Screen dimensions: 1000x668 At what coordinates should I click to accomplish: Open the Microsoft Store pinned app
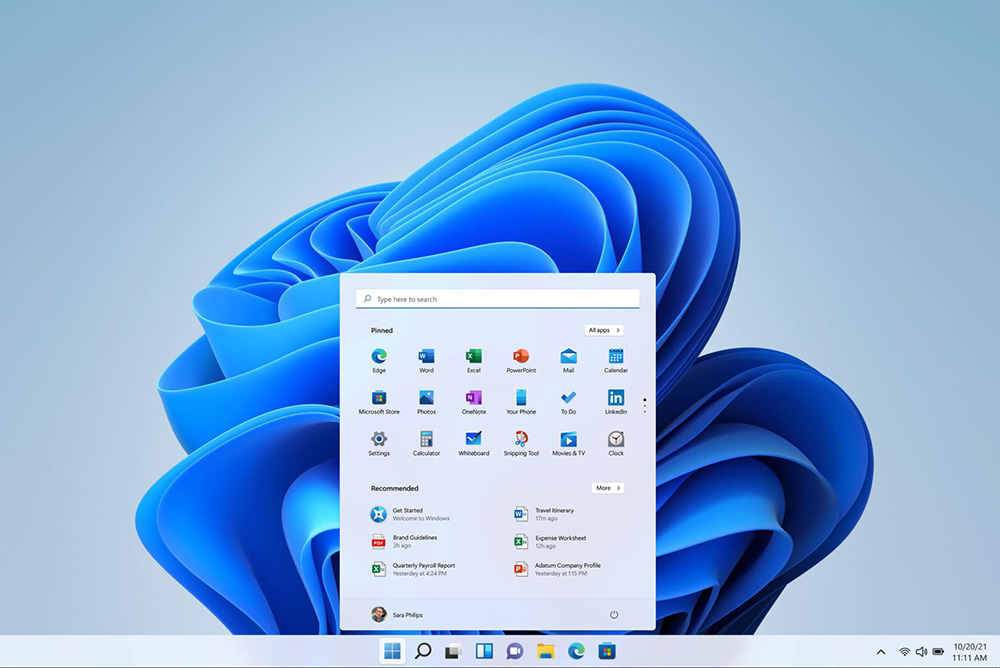coord(379,398)
